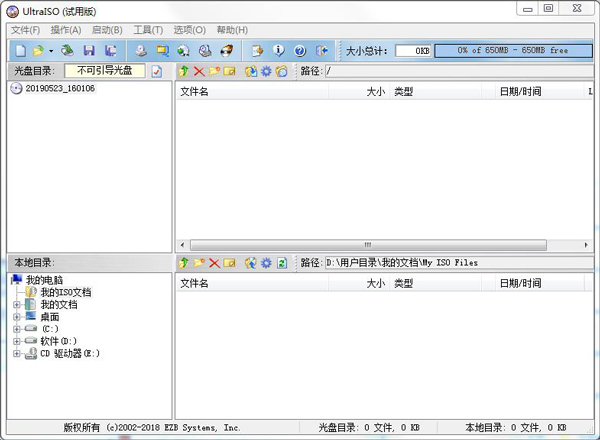Click the Help question mark icon

299,50
